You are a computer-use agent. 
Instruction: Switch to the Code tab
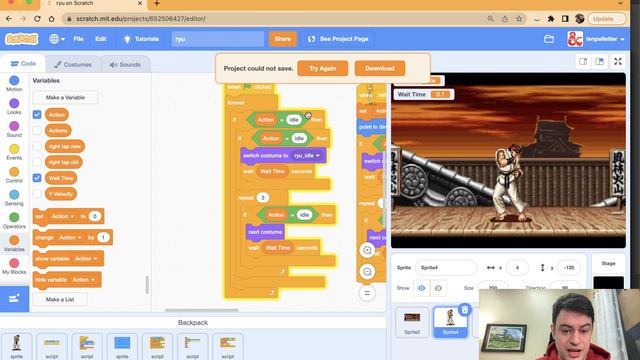[23, 64]
